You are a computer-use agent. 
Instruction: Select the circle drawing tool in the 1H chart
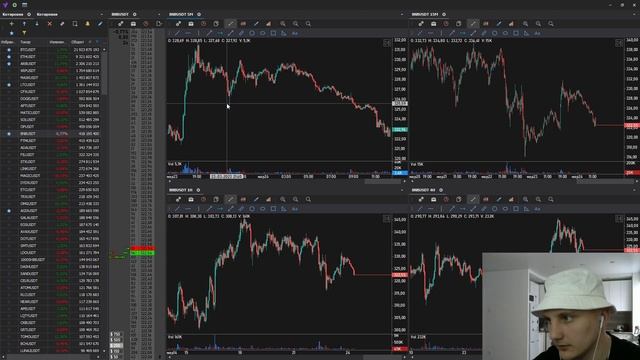tap(252, 209)
